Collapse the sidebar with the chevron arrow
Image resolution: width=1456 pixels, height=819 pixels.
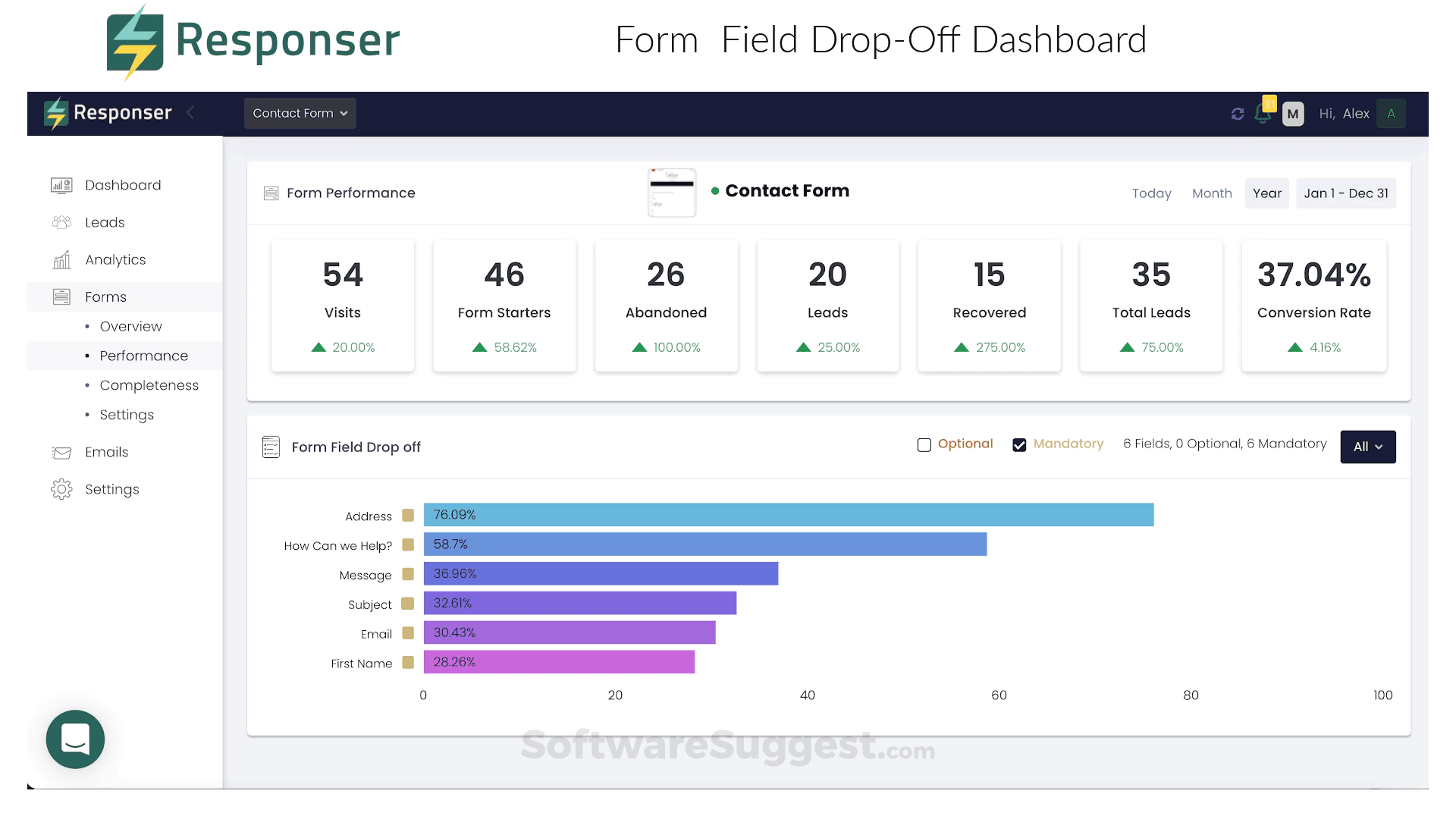[190, 112]
